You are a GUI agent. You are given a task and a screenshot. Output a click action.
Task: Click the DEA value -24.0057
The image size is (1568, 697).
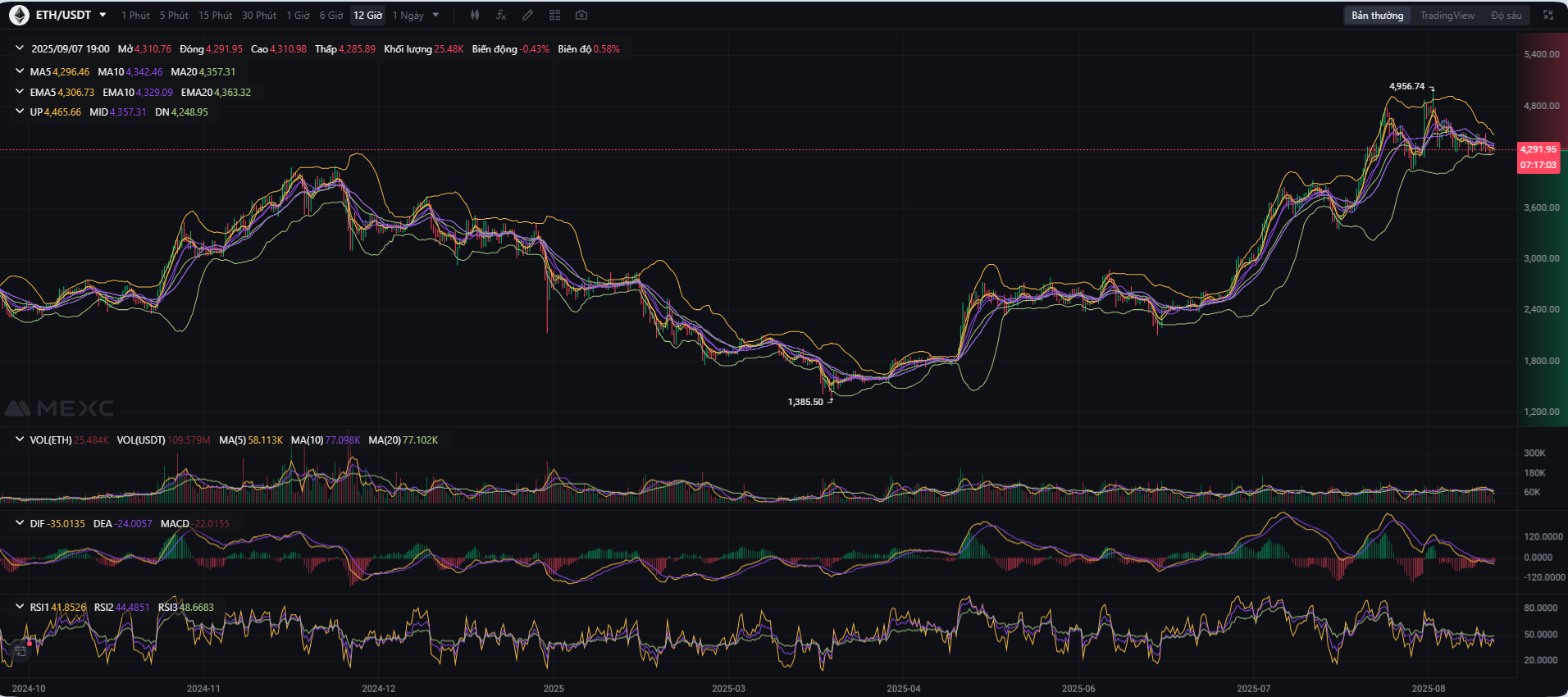[133, 523]
